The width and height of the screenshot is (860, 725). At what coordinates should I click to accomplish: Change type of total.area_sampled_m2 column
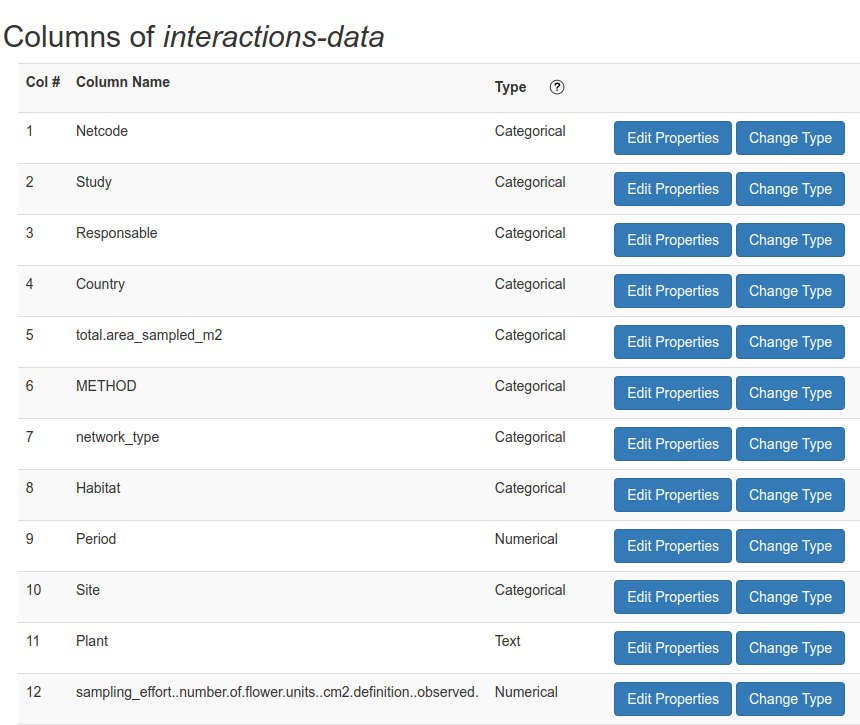789,342
